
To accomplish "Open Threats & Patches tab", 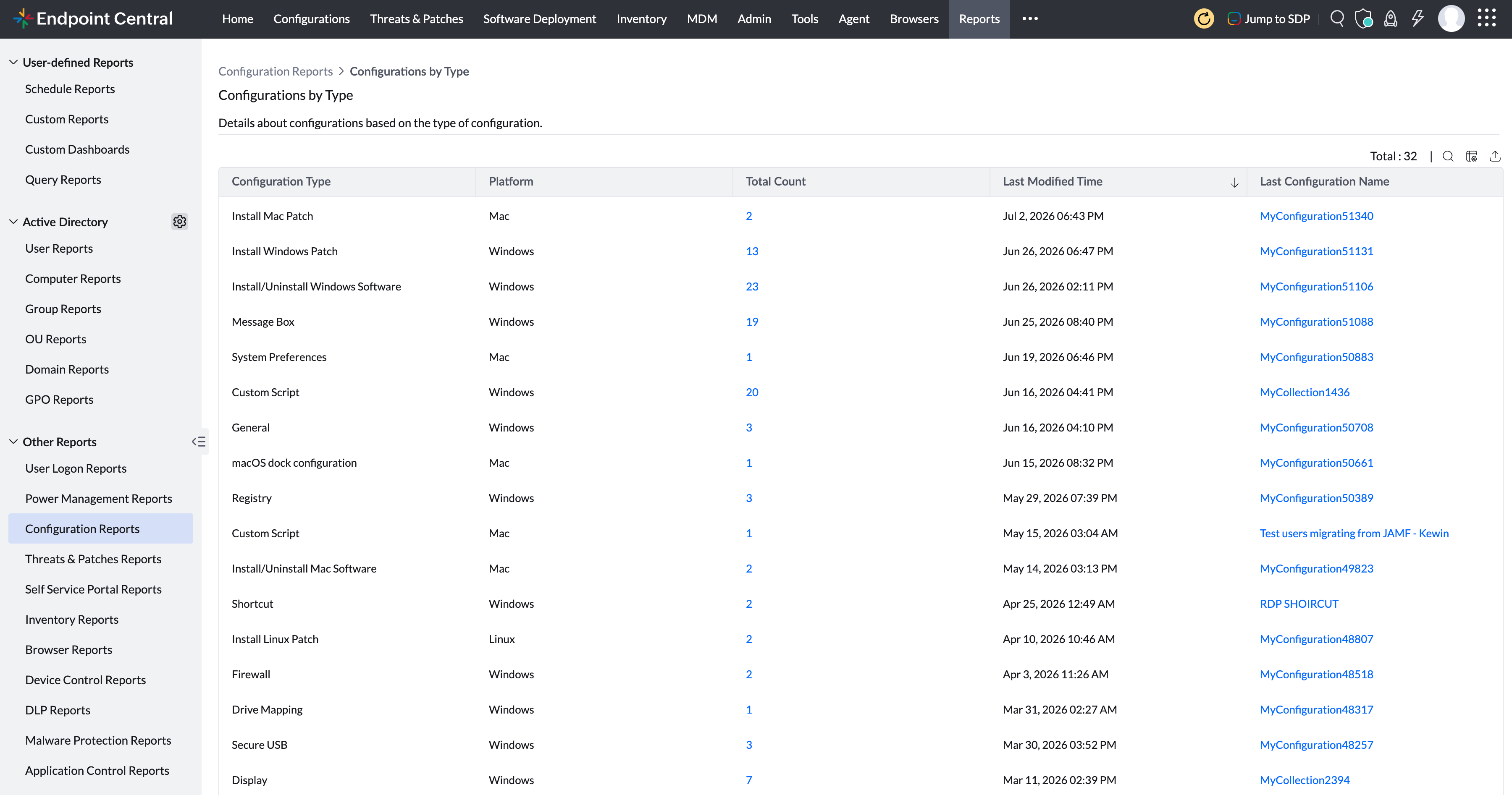I will coord(416,19).
